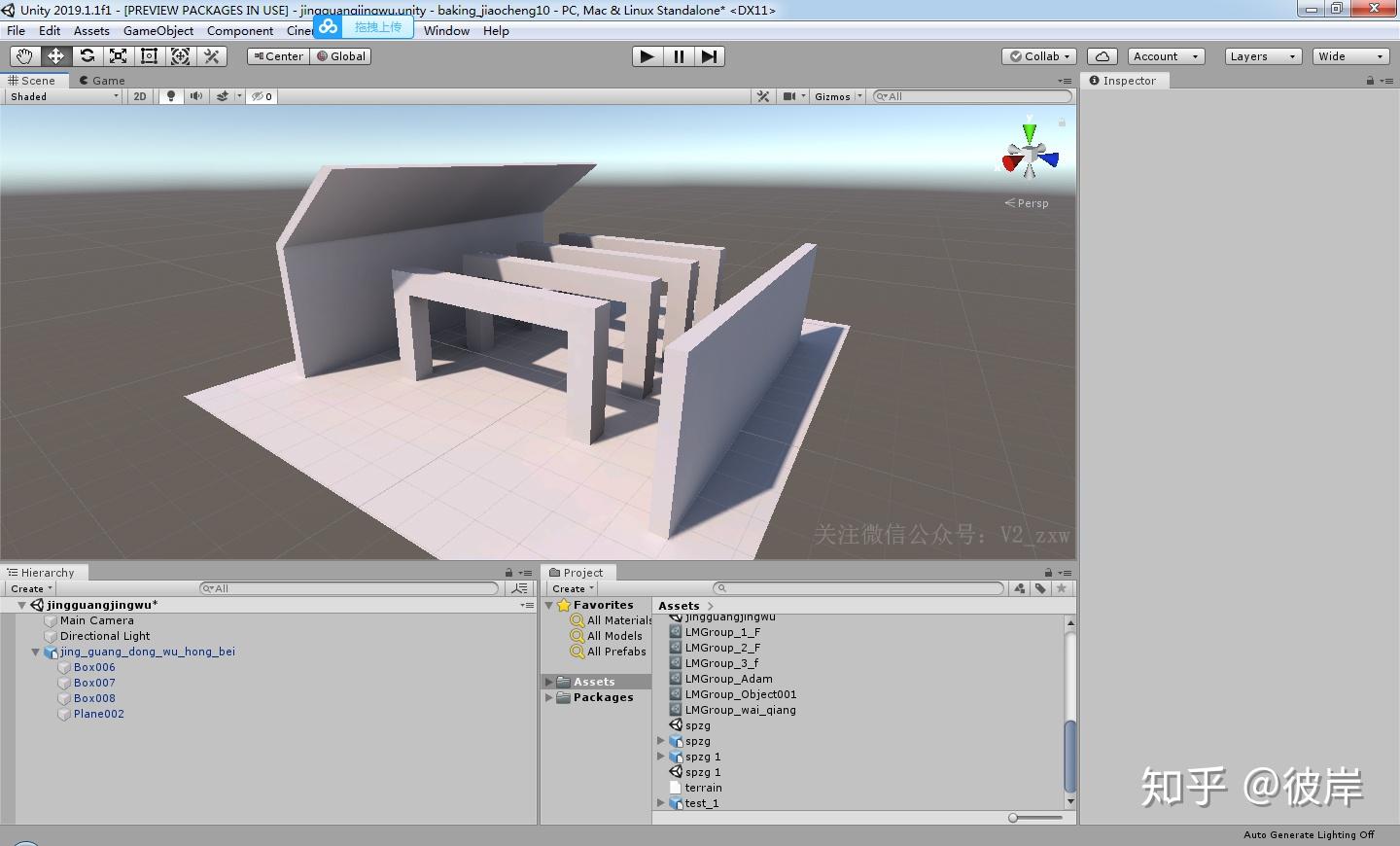The width and height of the screenshot is (1400, 846).
Task: Select the Hand tool in toolbar
Action: coord(24,56)
